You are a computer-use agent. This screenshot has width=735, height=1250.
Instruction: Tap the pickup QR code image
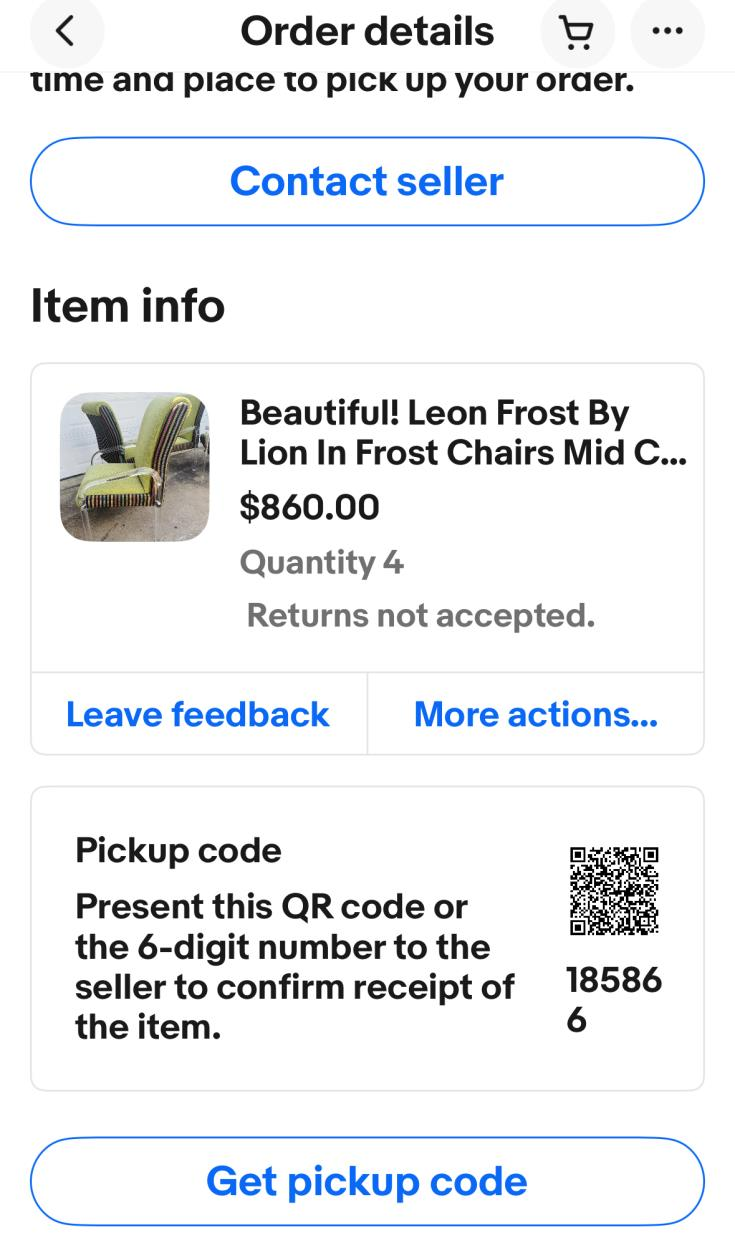(x=614, y=891)
